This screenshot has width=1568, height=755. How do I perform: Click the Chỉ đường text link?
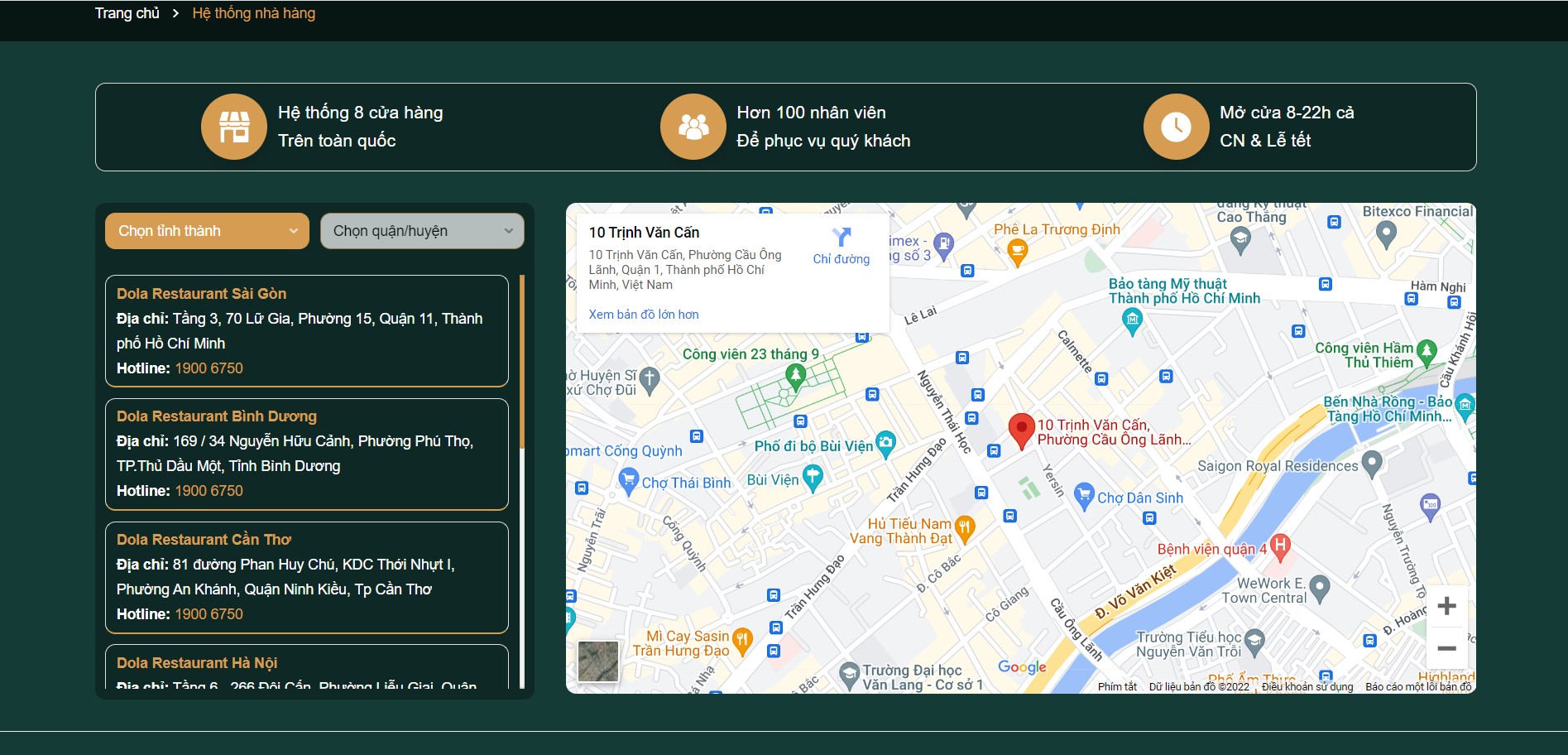[842, 259]
